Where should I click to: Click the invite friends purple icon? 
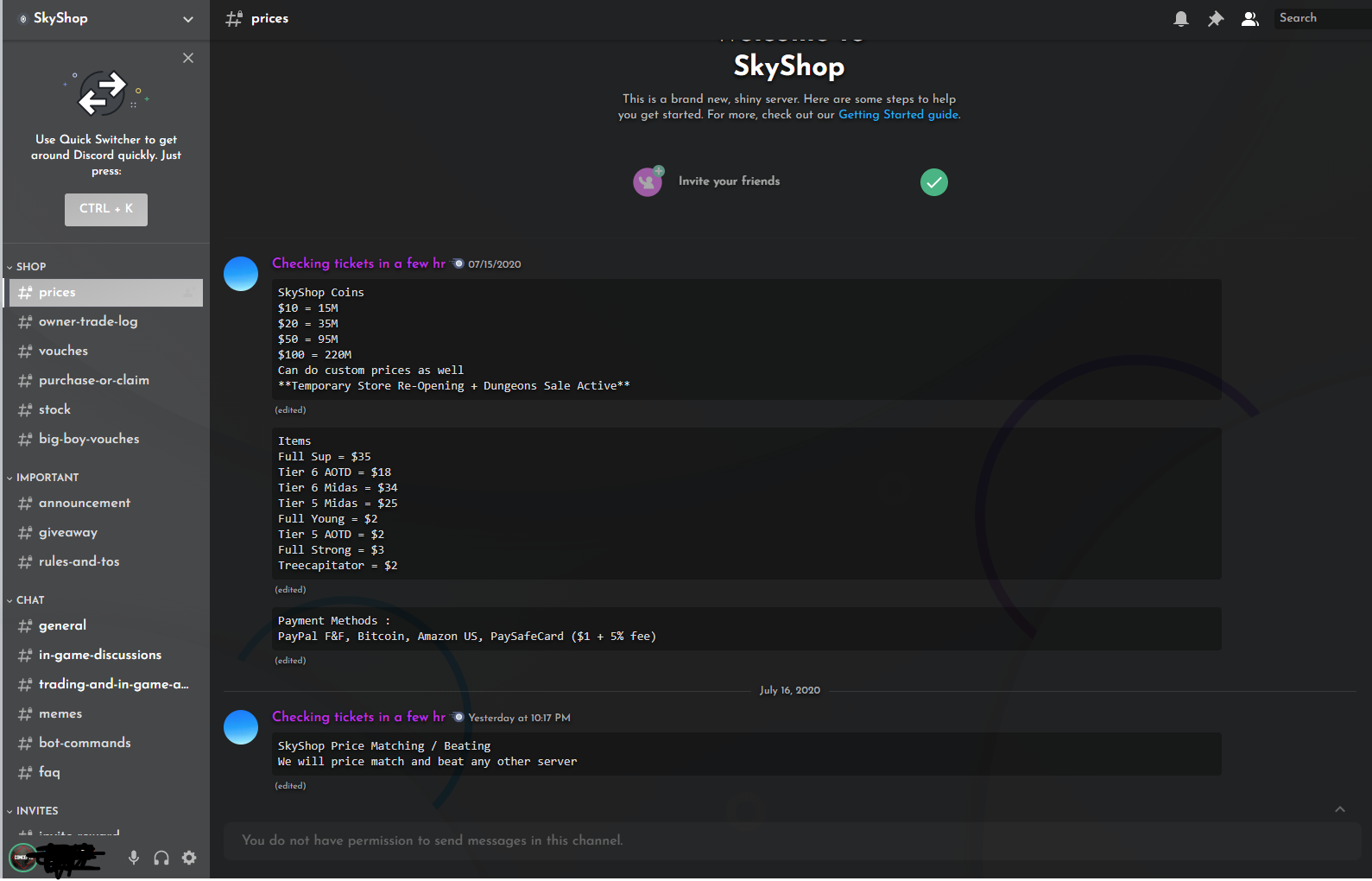click(648, 181)
